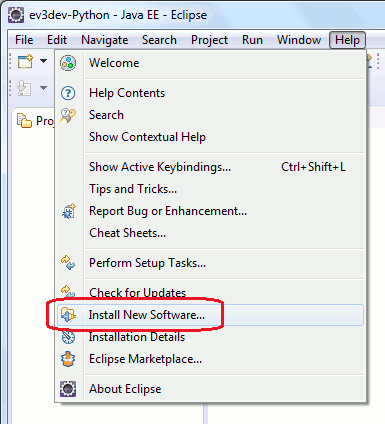Choose Welcome from the Help menu
The width and height of the screenshot is (385, 424).
pos(210,63)
